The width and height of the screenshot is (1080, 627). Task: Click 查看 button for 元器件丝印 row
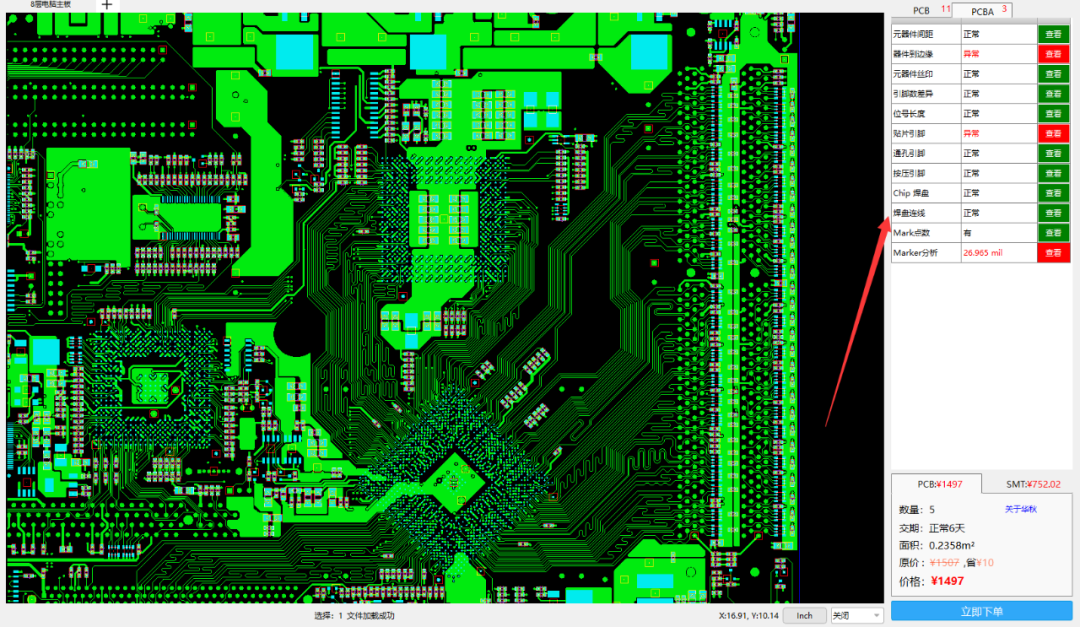(1053, 74)
